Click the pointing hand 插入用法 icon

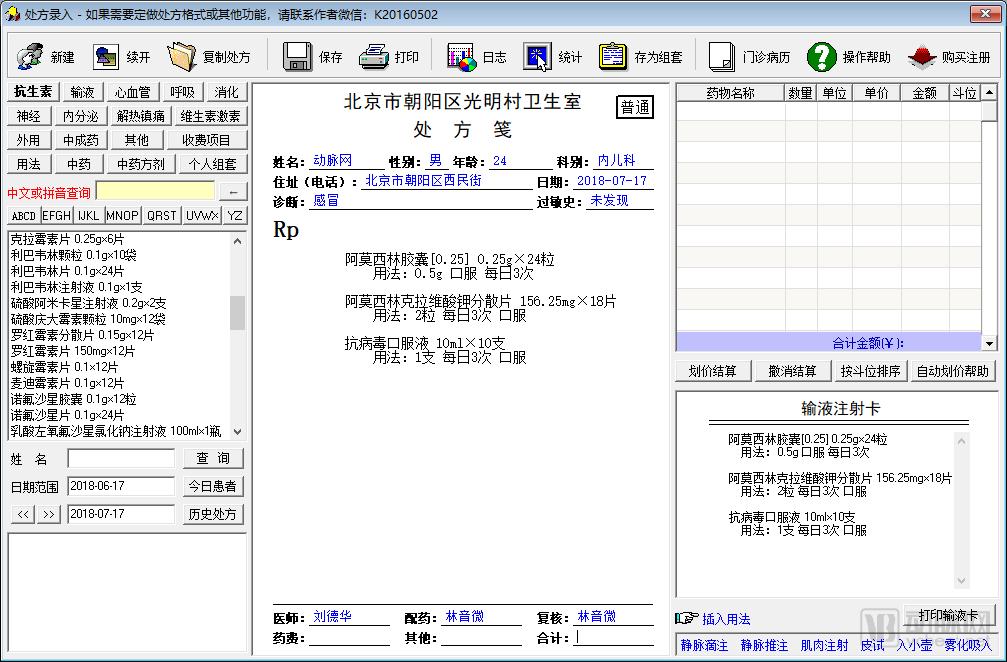[x=687, y=618]
